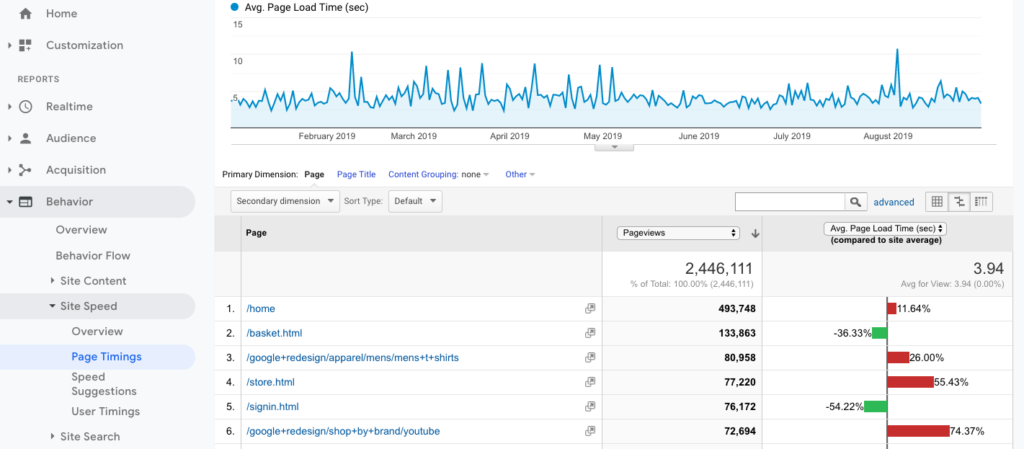Open the mens+t+shirts page link
Image resolution: width=1024 pixels, height=449 pixels.
(x=354, y=358)
